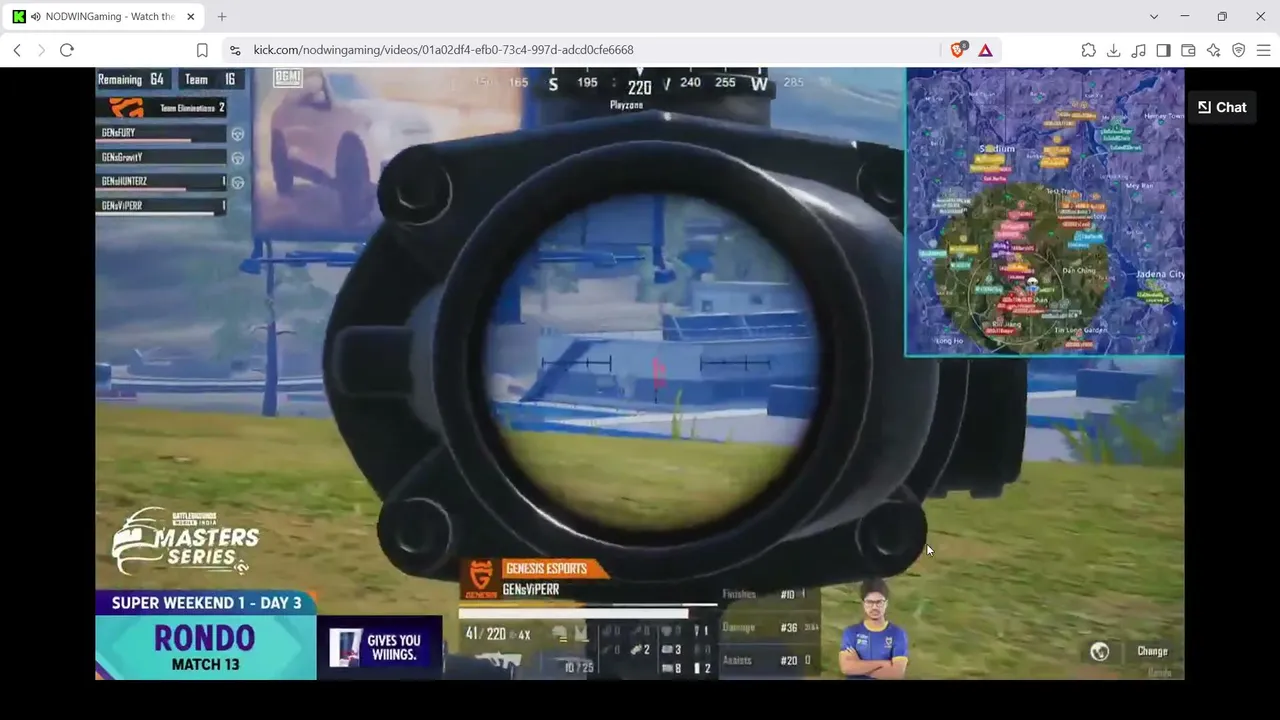Click the Masters Series logo

tap(184, 541)
